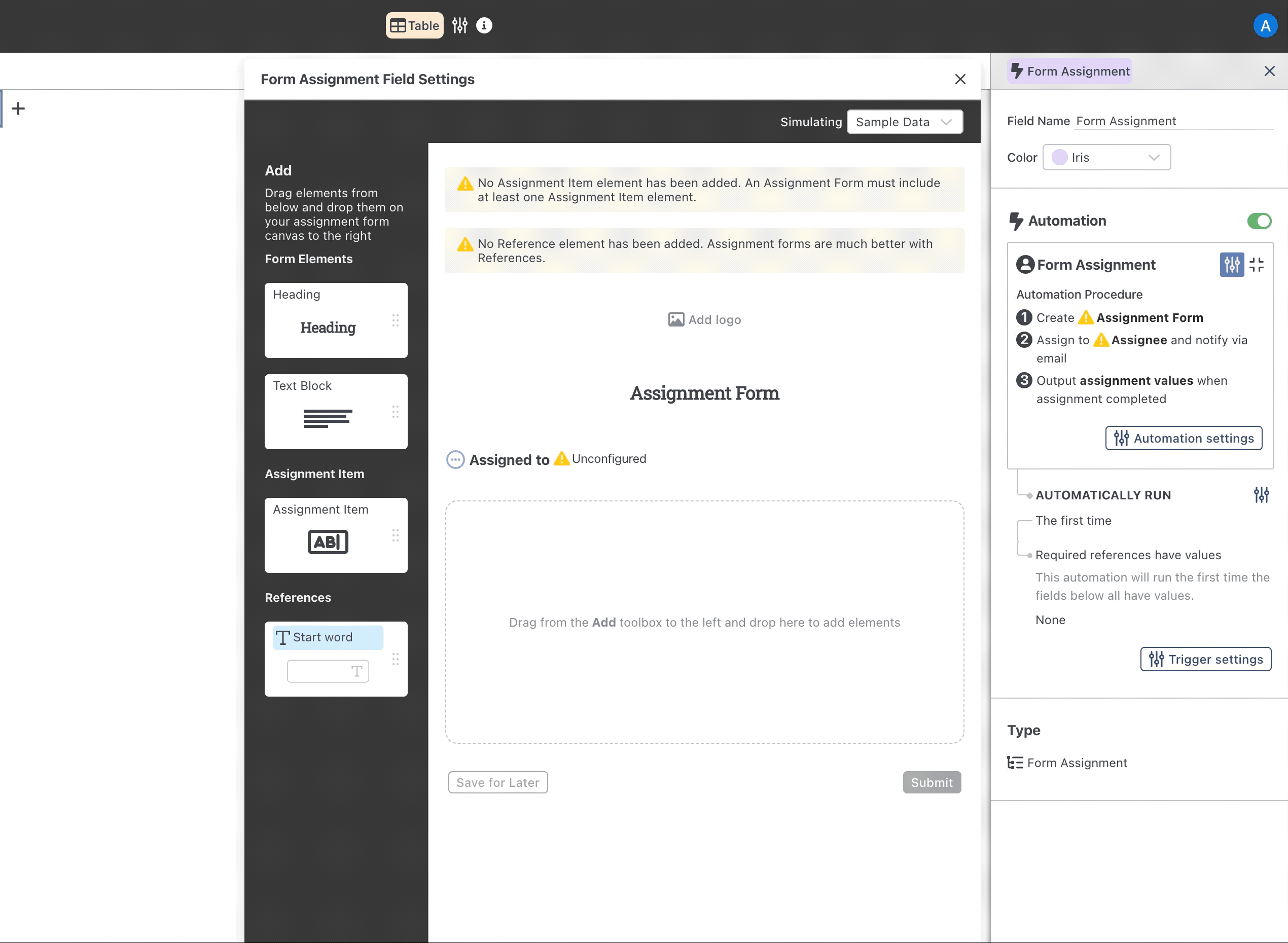The height and width of the screenshot is (943, 1288).
Task: Close the Form Assignment Field Settings dialog
Action: click(960, 80)
